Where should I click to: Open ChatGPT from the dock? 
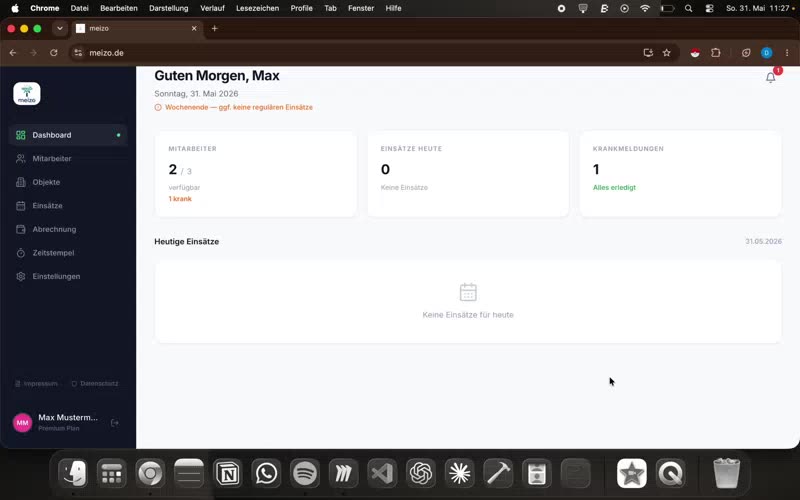pyautogui.click(x=421, y=473)
